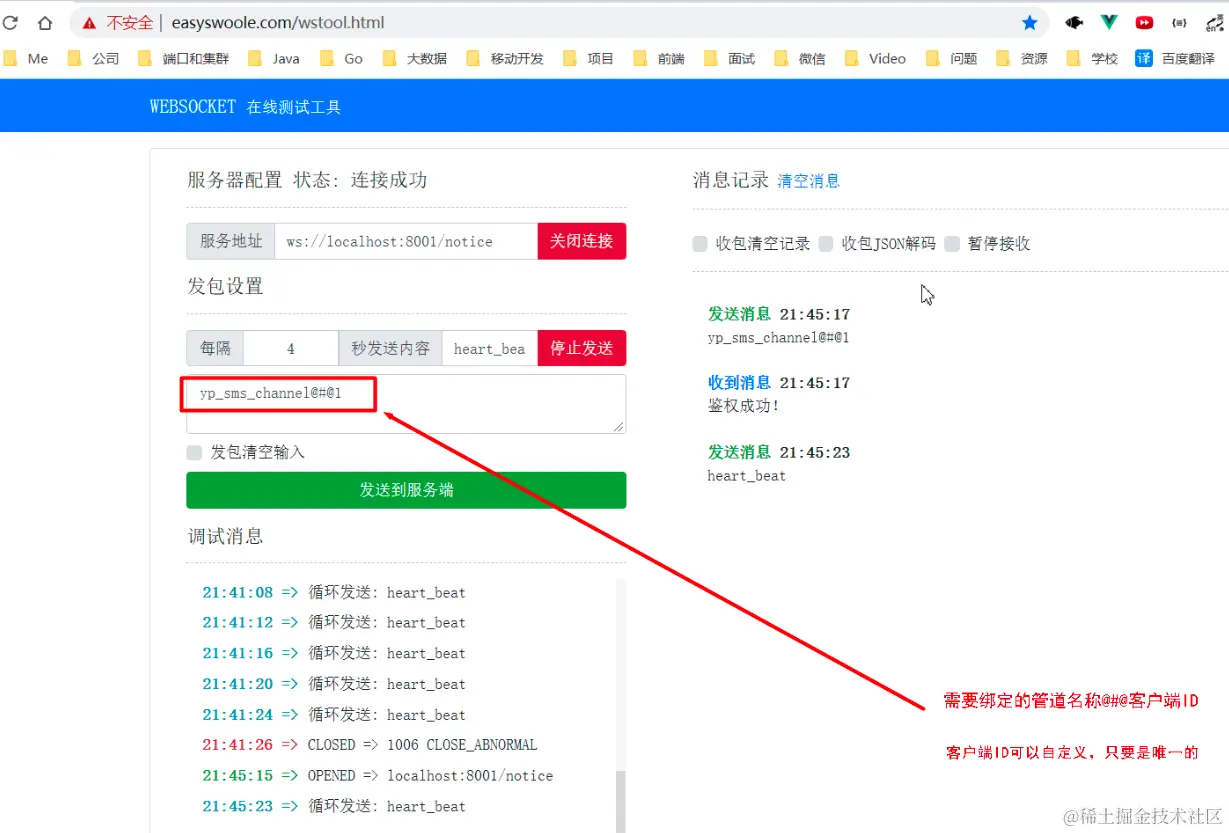Viewport: 1229px width, 833px height.
Task: Click the debug line 21:41:26 CLOSED 1006 CLOSE_ABNORMAL
Action: 370,745
